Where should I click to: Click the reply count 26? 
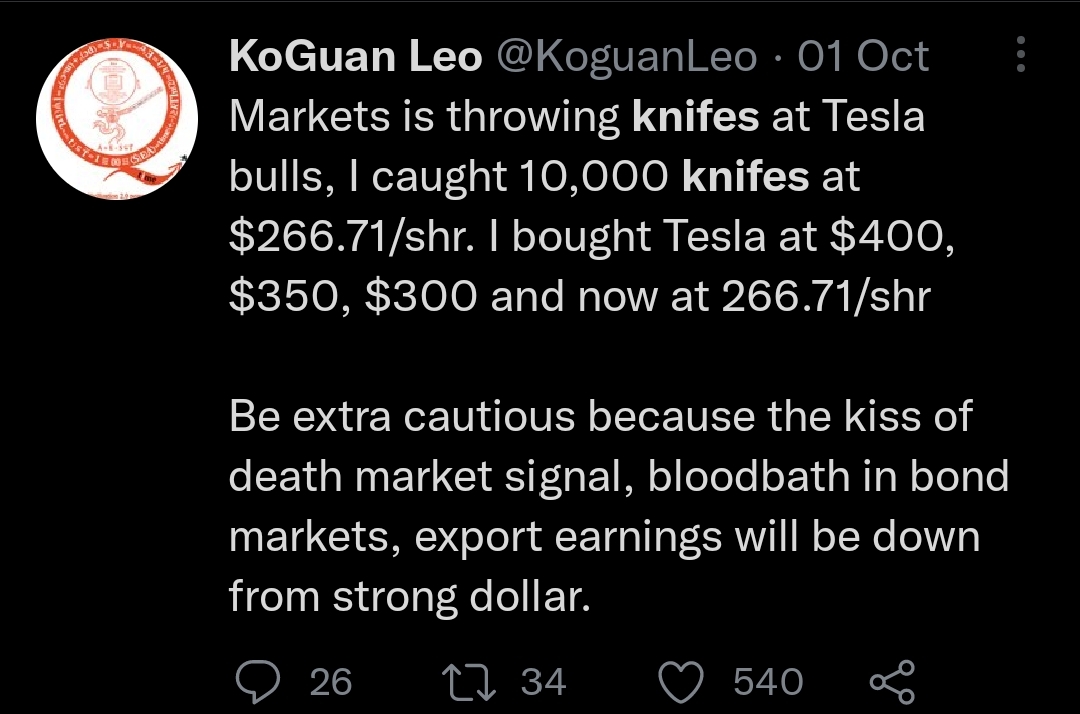[331, 682]
